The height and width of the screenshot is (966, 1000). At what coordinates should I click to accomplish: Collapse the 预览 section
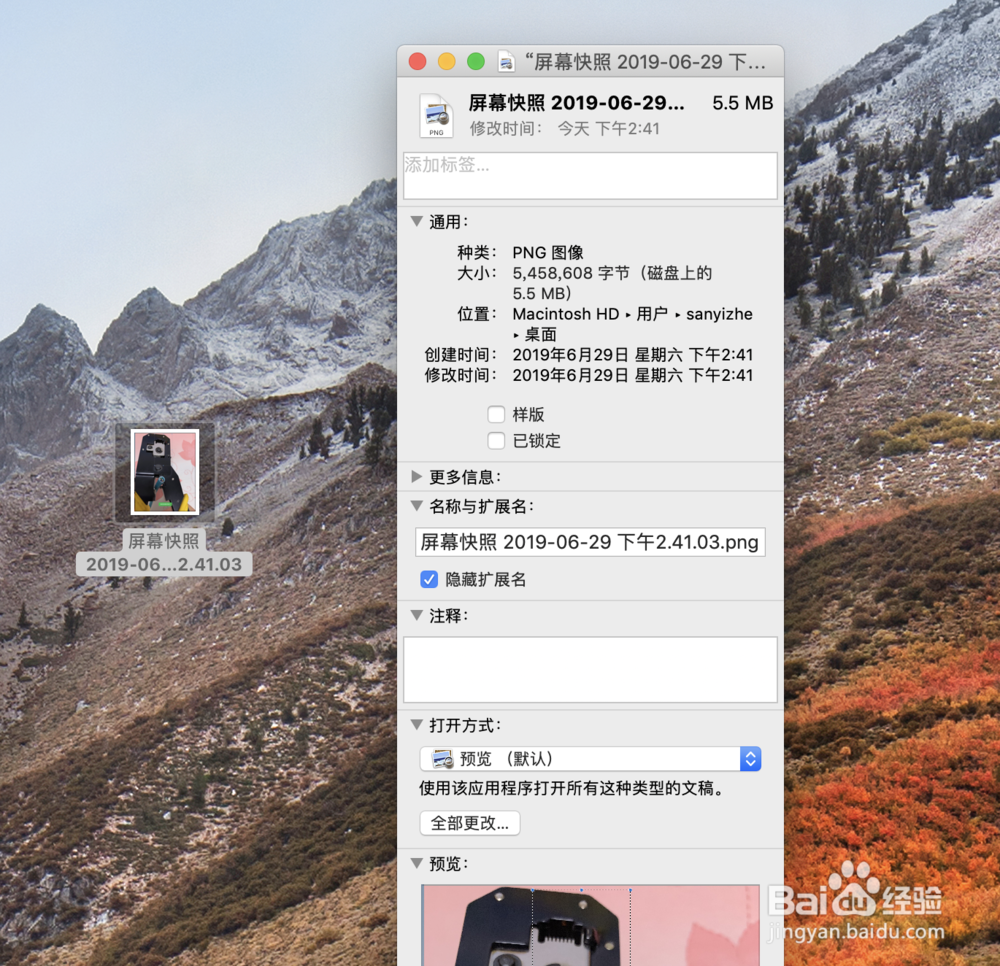415,863
